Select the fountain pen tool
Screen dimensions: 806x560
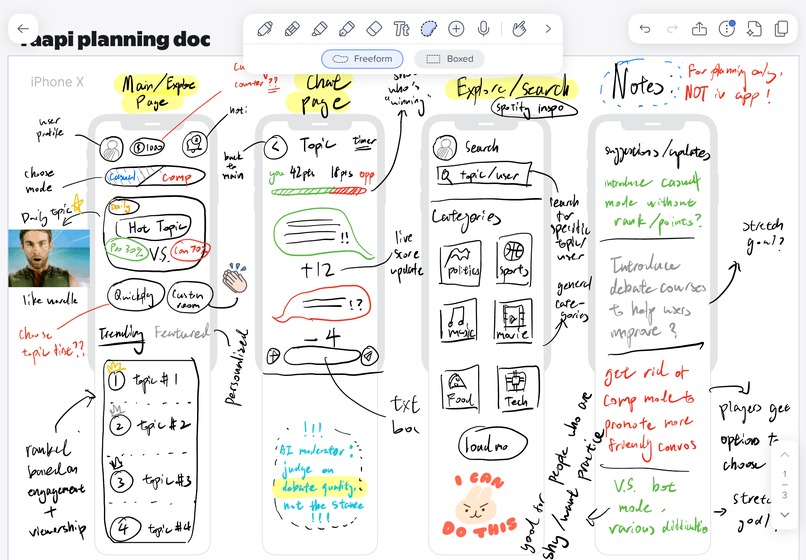347,29
